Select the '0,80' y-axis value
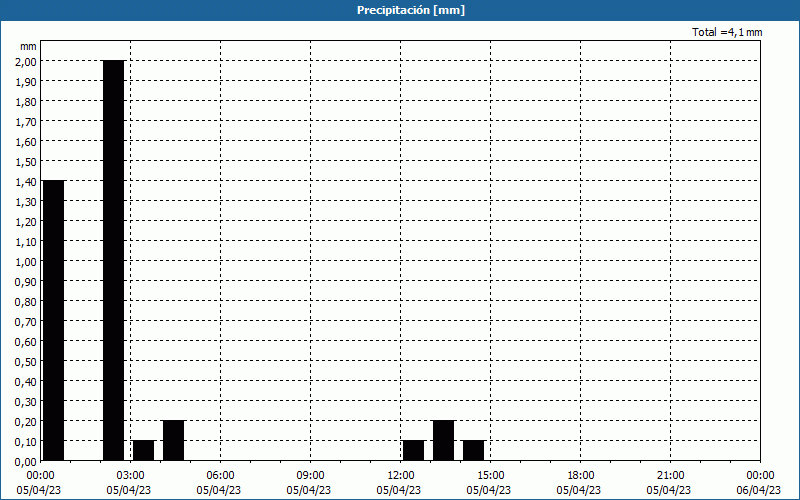Viewport: 800px width, 500px height. pos(26,302)
